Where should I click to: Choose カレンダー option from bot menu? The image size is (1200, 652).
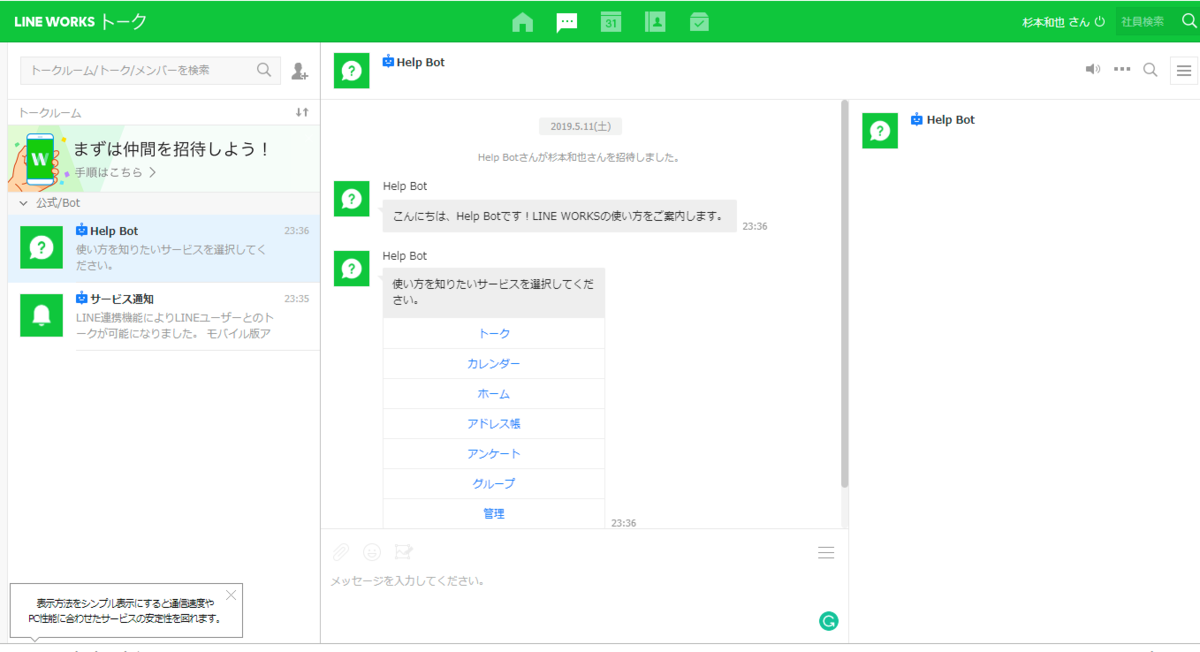(494, 363)
